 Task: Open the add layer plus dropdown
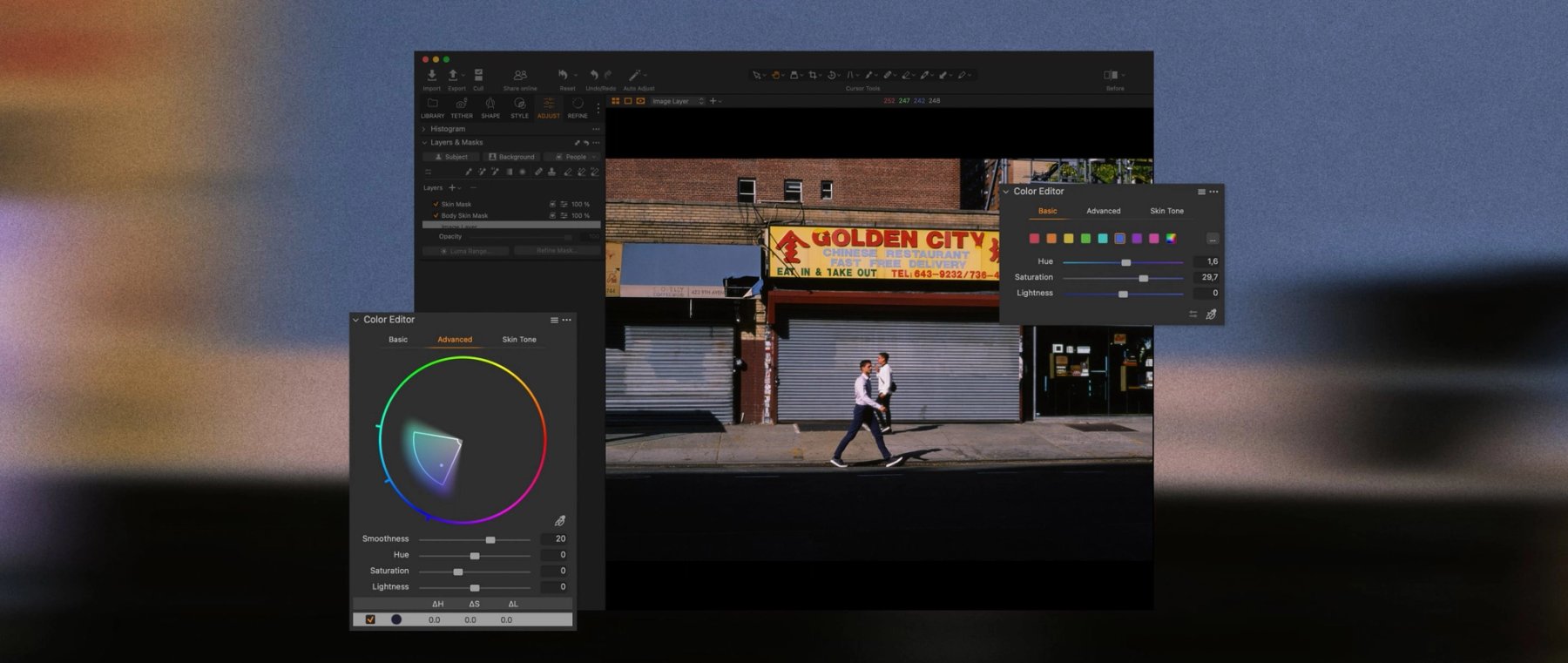(456, 187)
